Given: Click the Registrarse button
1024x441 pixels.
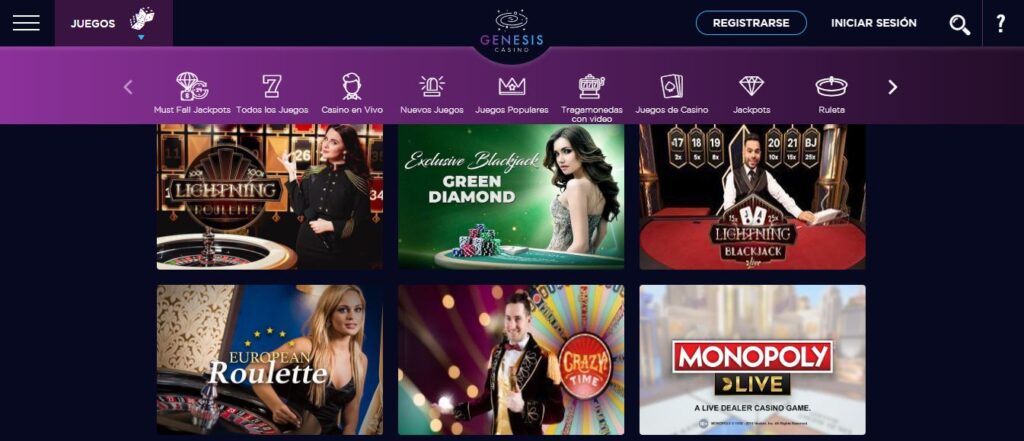Looking at the screenshot, I should (751, 23).
